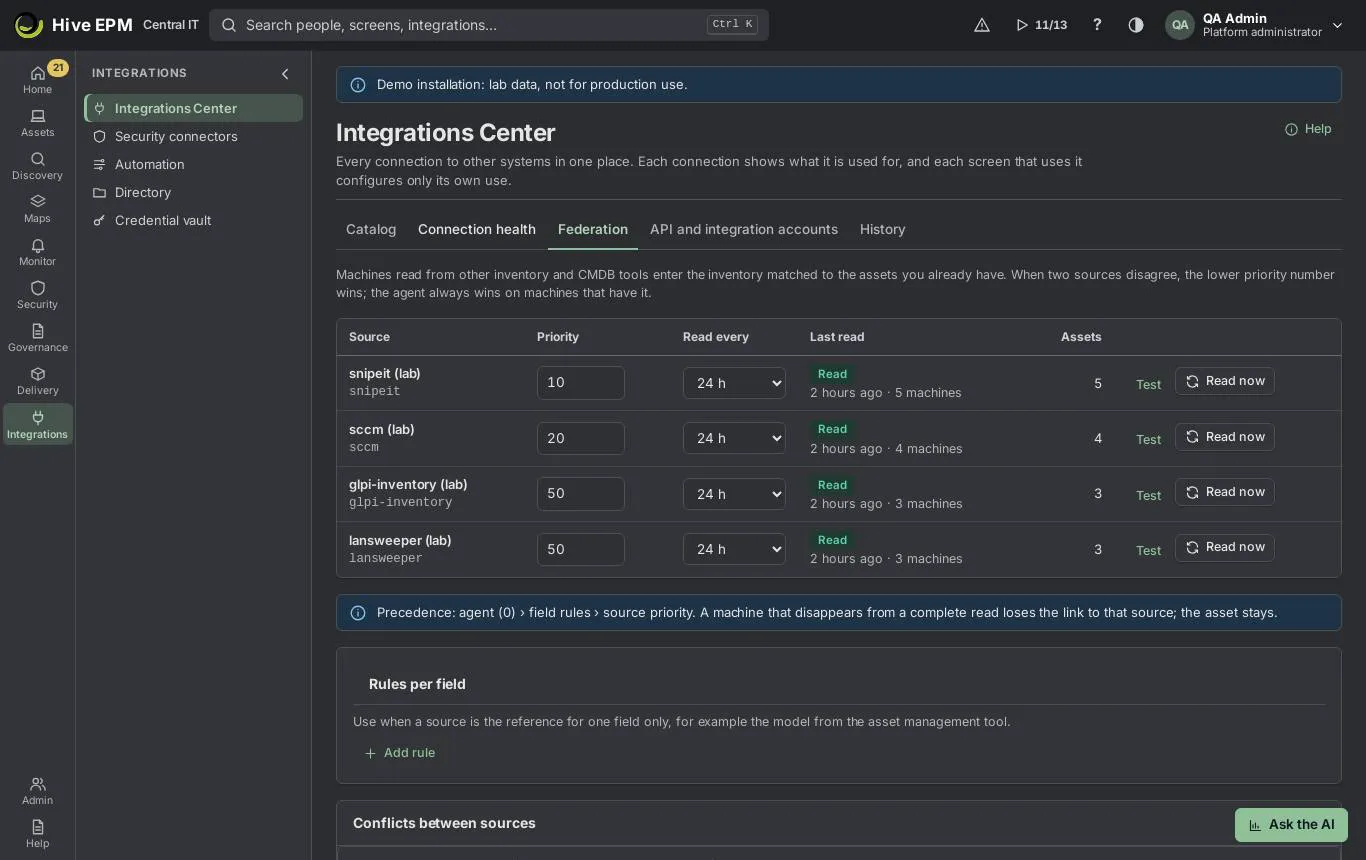Switch to the Connection health tab

tap(477, 229)
